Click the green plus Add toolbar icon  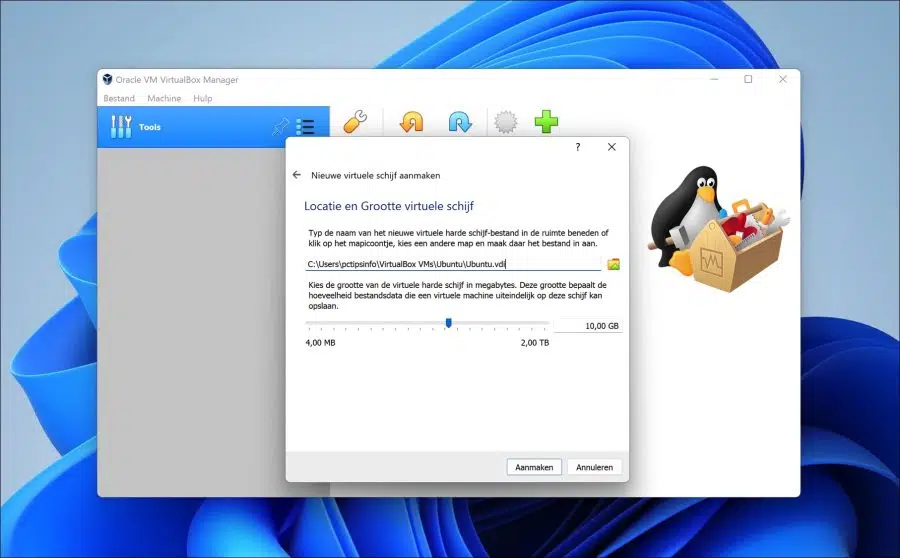point(546,122)
